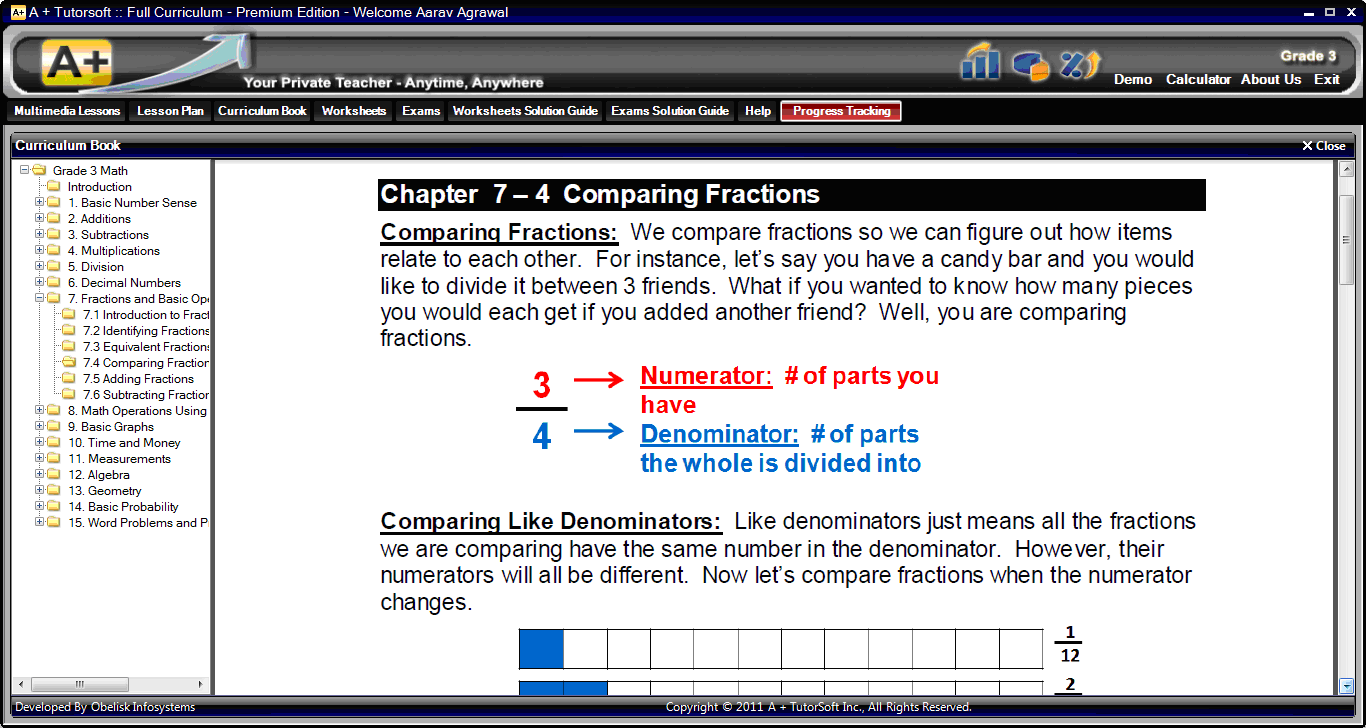Click the Exit link in header
The width and height of the screenshot is (1366, 728).
tap(1326, 79)
